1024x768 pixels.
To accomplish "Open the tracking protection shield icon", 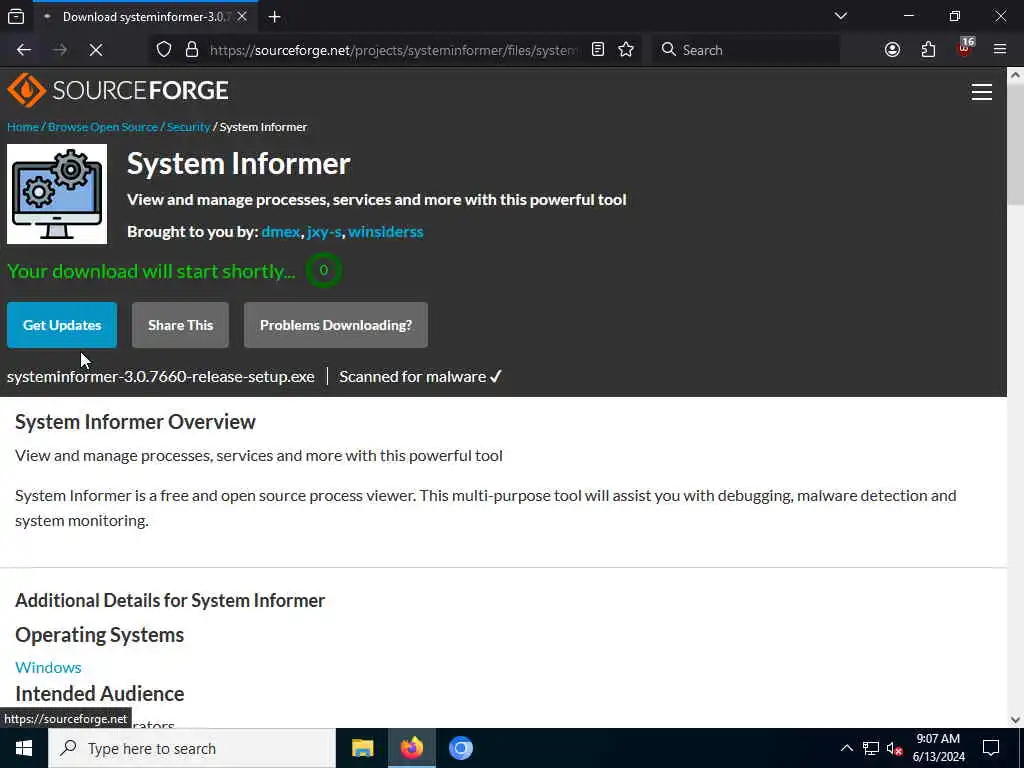I will (x=164, y=50).
